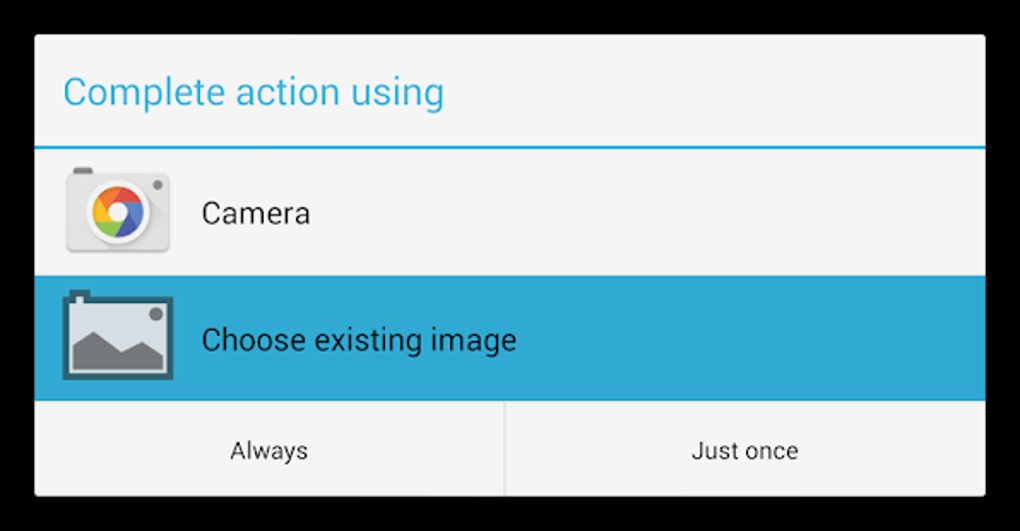Click the vertical divider between Always and Just once

tap(505, 449)
